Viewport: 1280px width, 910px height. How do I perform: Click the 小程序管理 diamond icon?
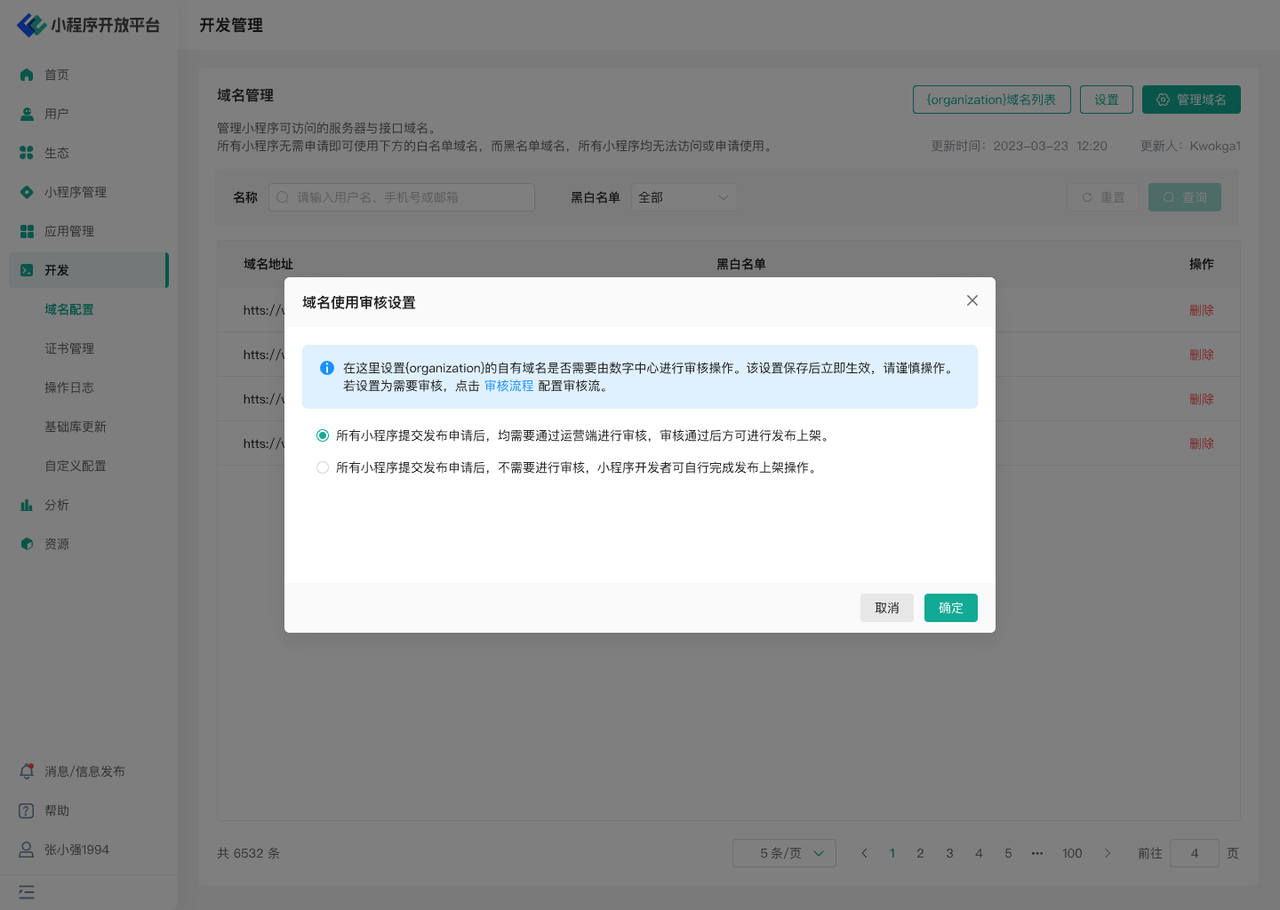(27, 192)
